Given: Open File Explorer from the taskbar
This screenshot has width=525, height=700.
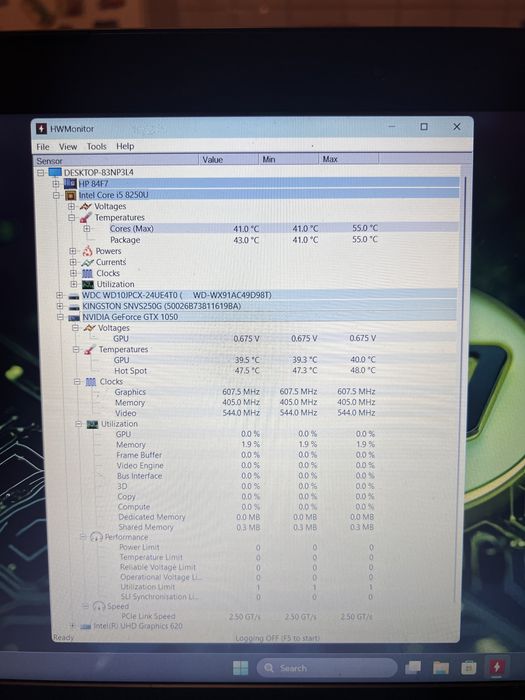Looking at the screenshot, I should [x=441, y=668].
